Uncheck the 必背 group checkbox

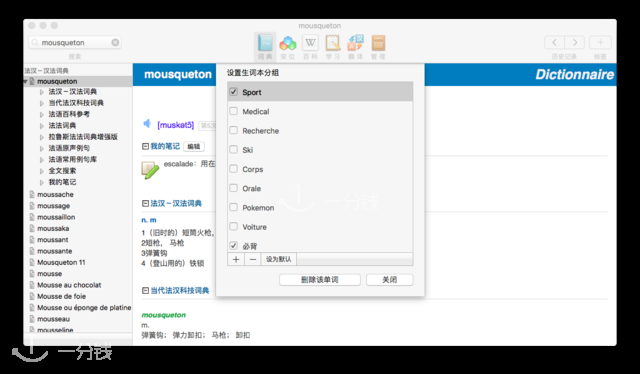(233, 245)
